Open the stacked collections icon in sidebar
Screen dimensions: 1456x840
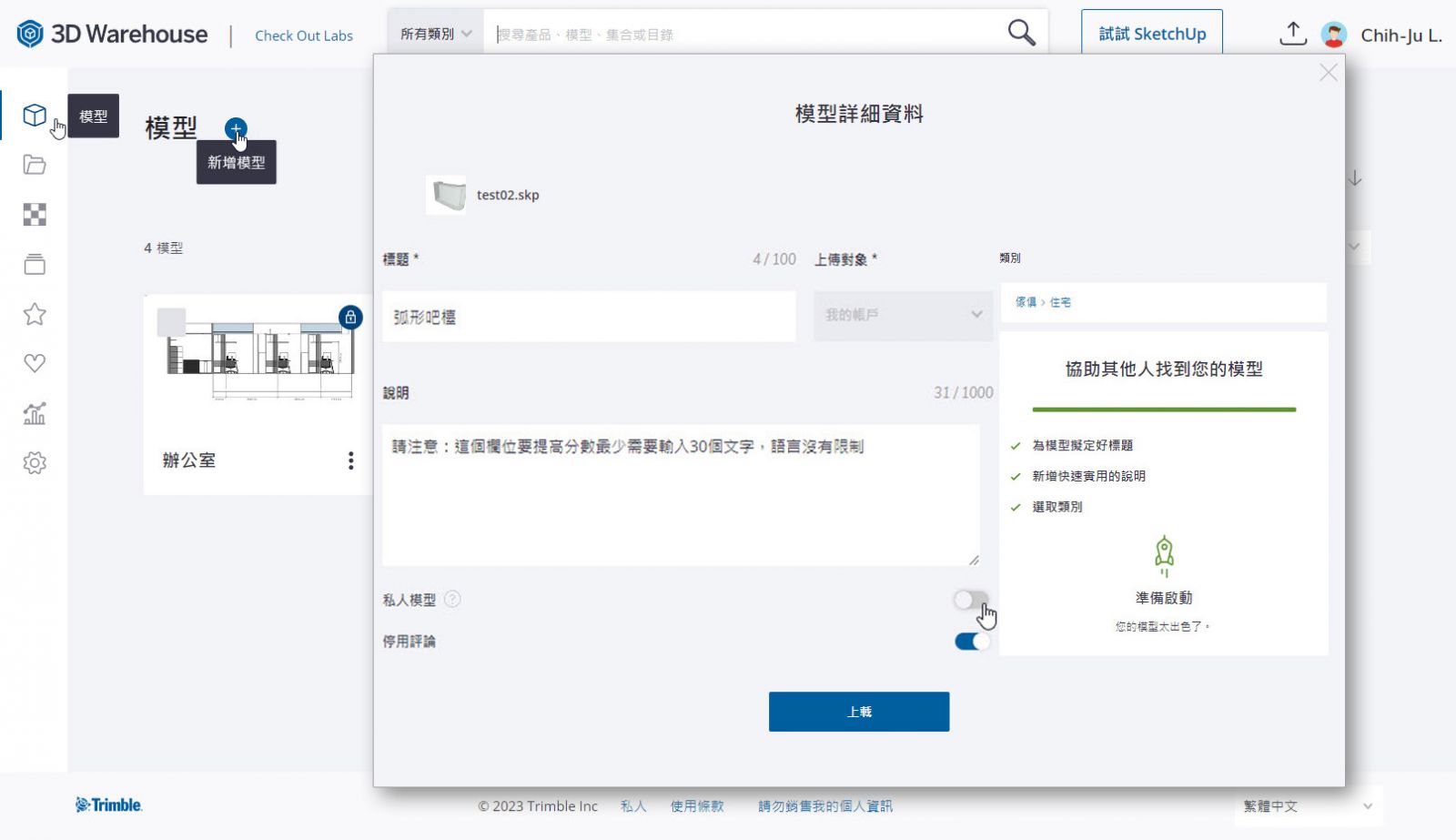pyautogui.click(x=35, y=265)
